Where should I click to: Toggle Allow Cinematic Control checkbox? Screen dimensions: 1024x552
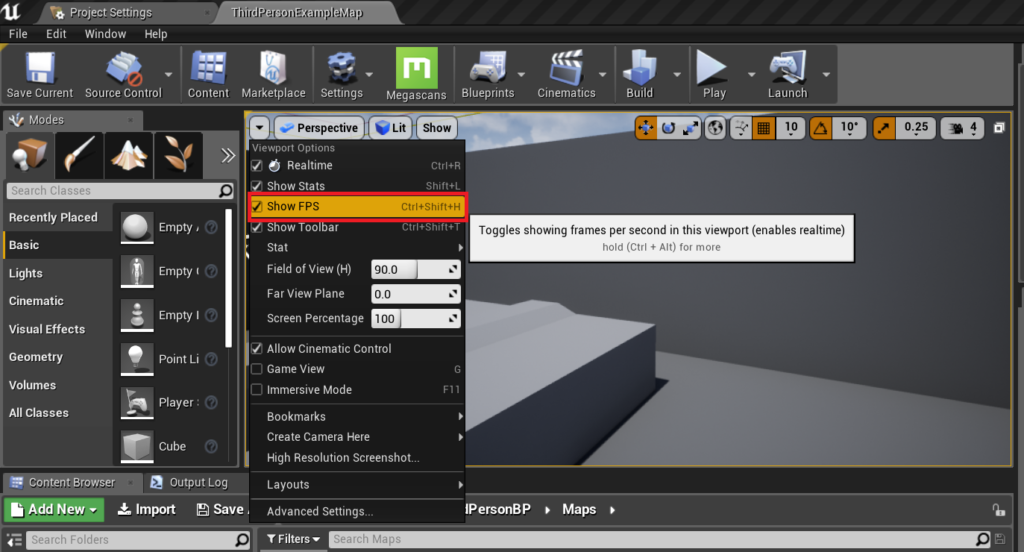pyautogui.click(x=257, y=349)
